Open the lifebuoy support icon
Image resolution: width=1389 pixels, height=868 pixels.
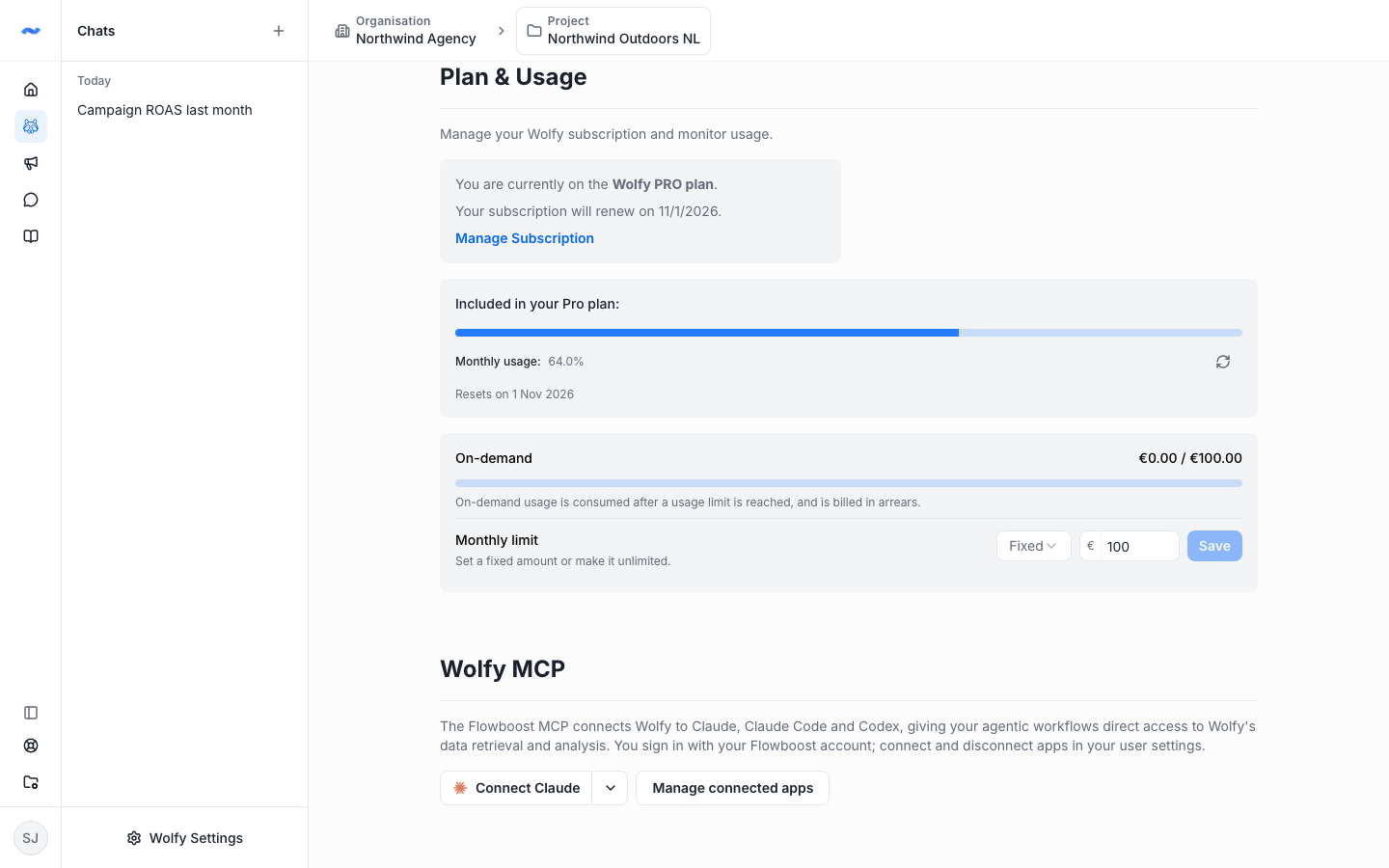pos(31,746)
